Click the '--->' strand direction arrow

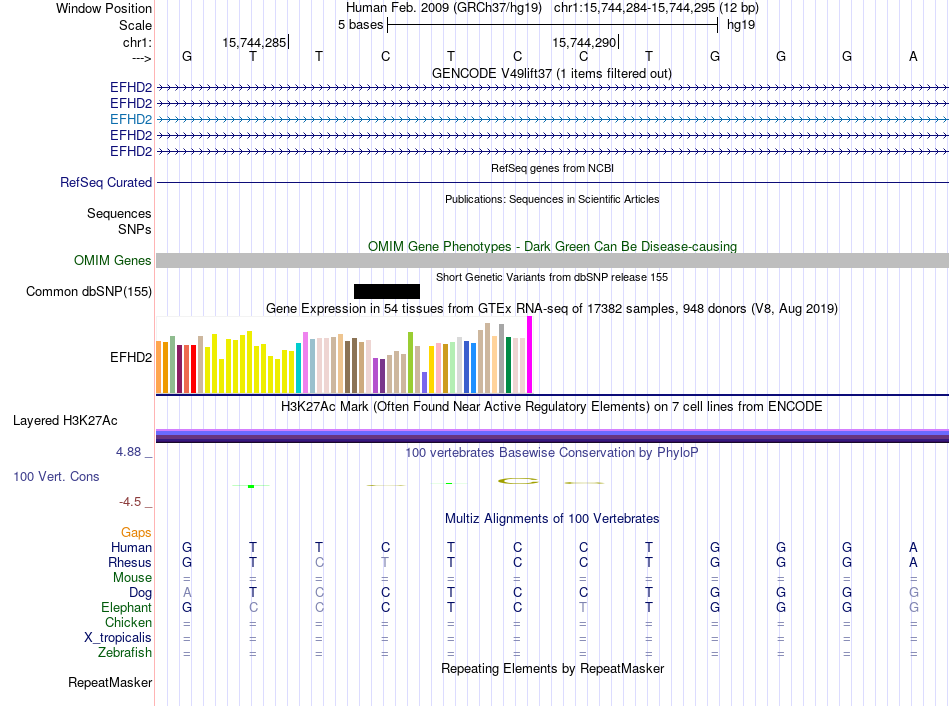pyautogui.click(x=142, y=58)
